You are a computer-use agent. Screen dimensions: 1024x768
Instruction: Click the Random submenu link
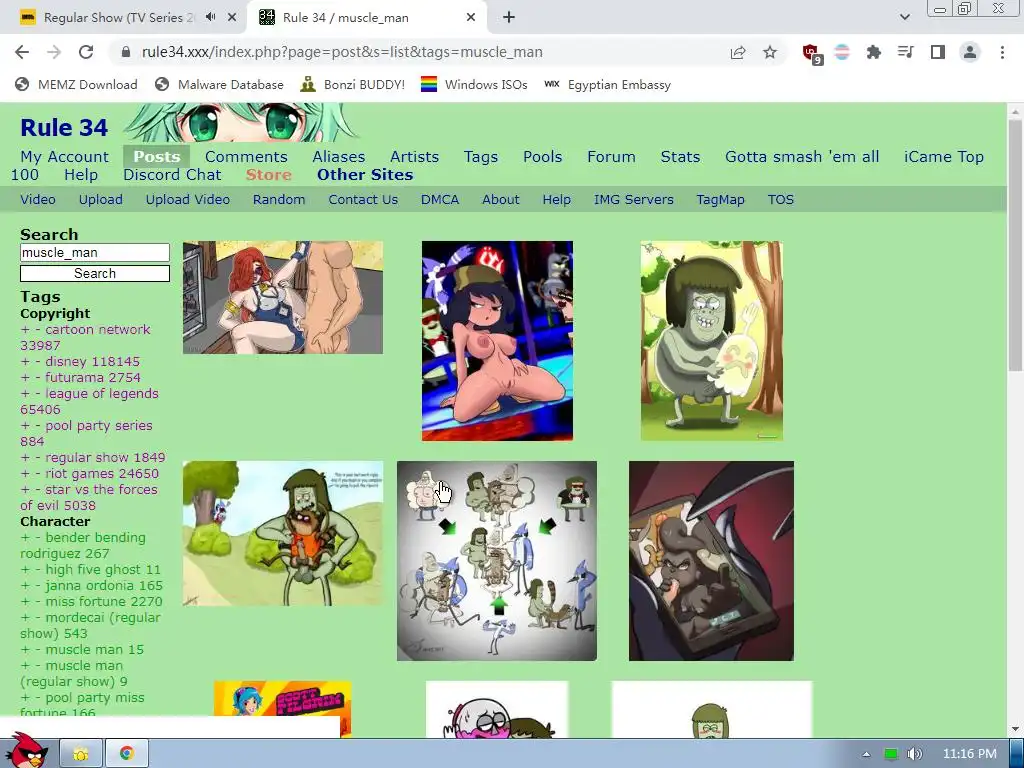(279, 200)
